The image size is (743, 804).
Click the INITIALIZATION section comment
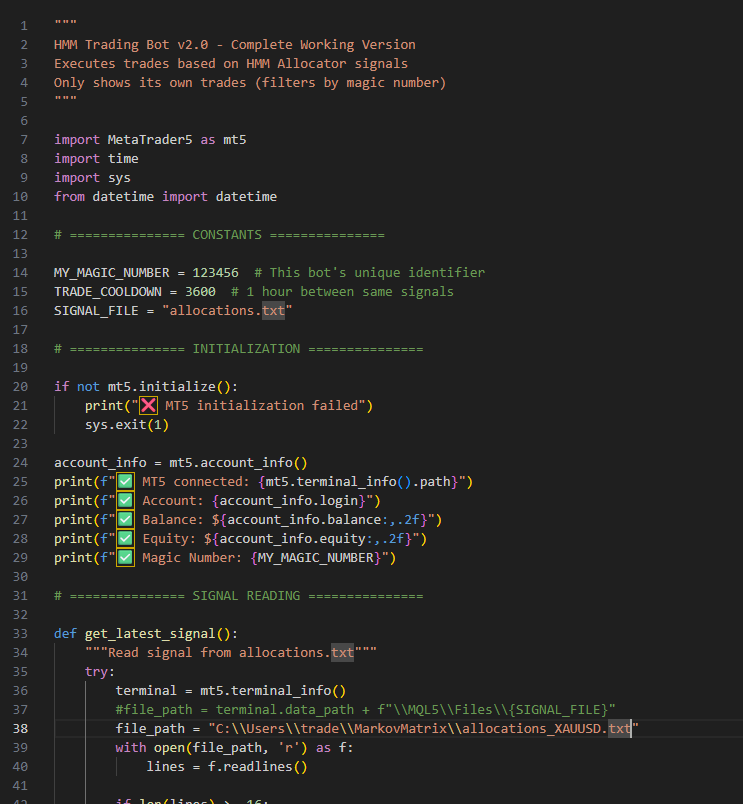click(x=238, y=349)
